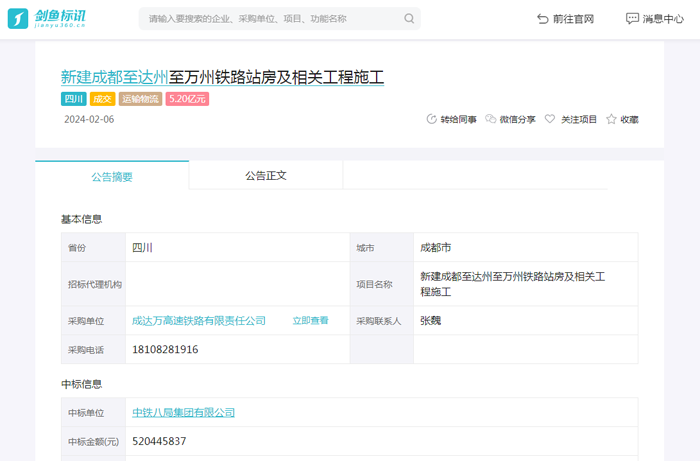
Task: Toggle the 关注项目 heart icon
Action: click(x=550, y=119)
